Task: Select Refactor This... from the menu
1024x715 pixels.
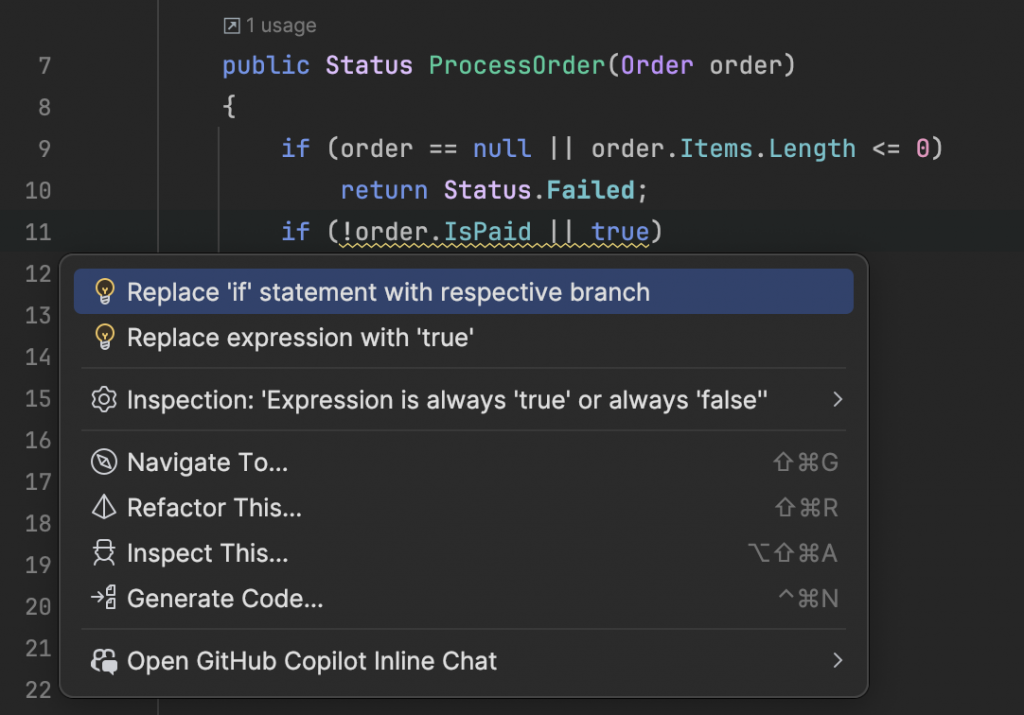Action: click(214, 508)
